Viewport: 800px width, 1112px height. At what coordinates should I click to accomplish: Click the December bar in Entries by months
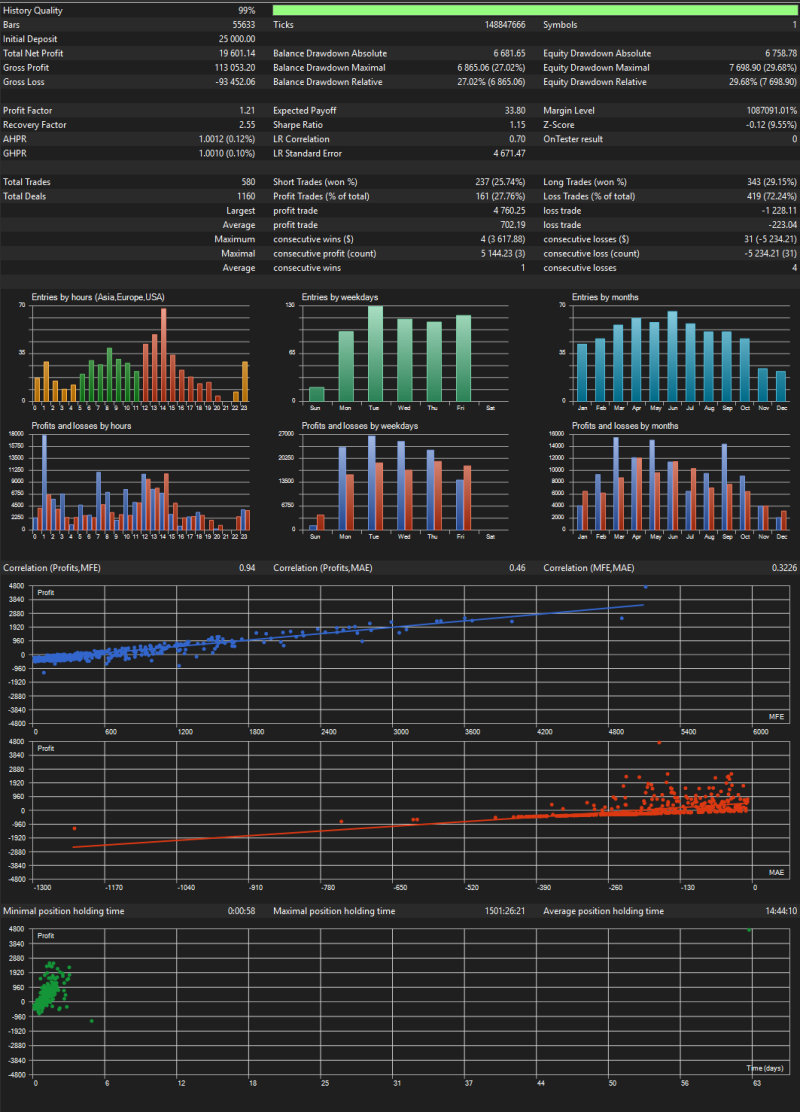[x=781, y=386]
